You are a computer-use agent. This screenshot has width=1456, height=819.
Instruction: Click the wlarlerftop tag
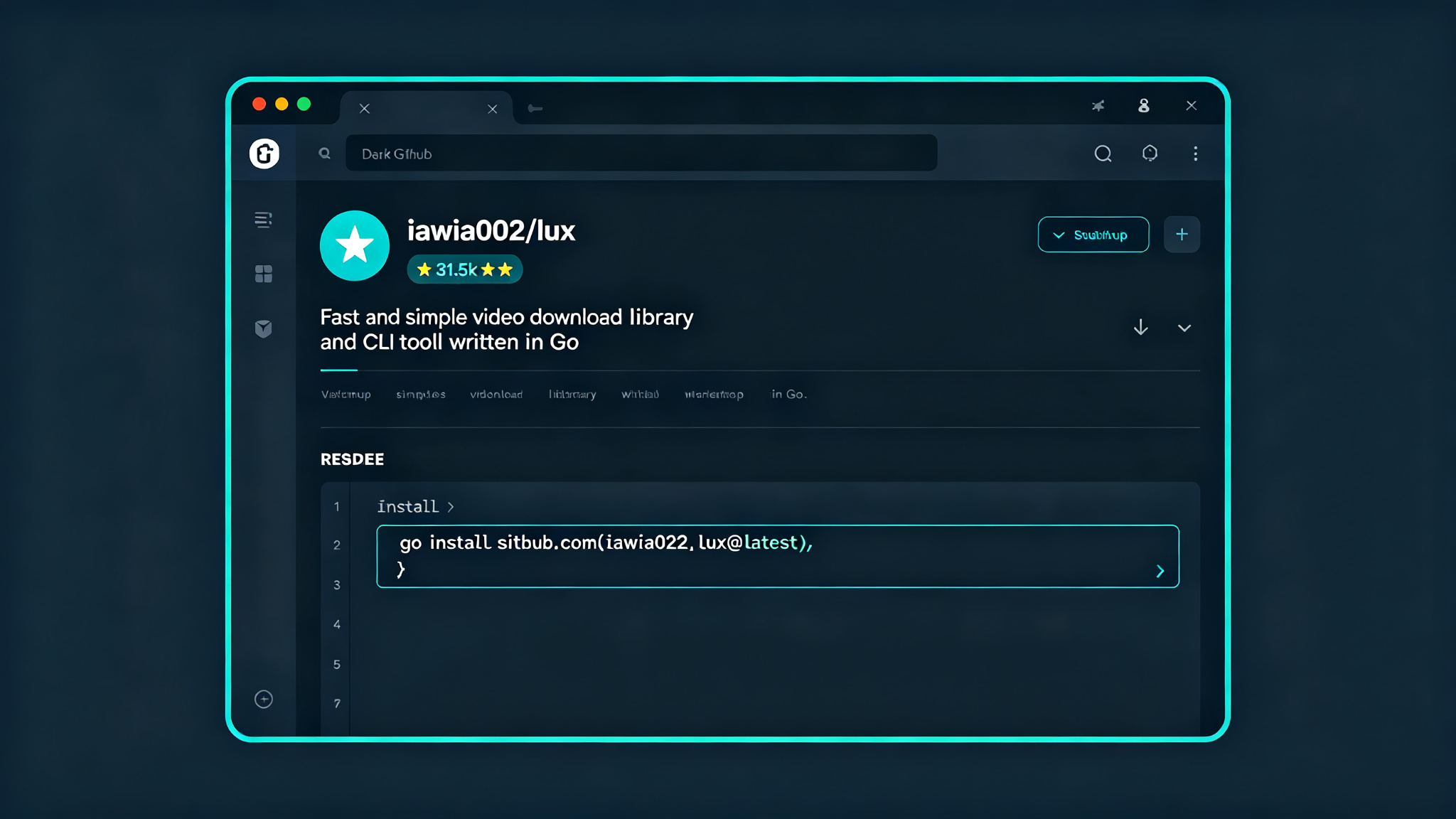point(714,394)
